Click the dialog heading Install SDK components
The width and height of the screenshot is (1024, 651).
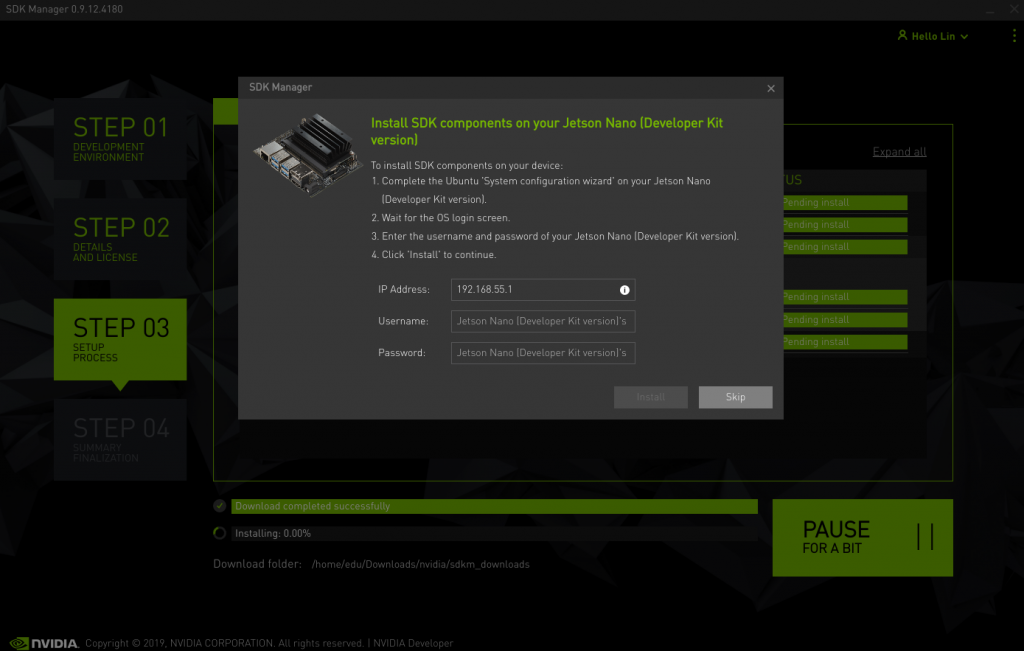pos(547,131)
